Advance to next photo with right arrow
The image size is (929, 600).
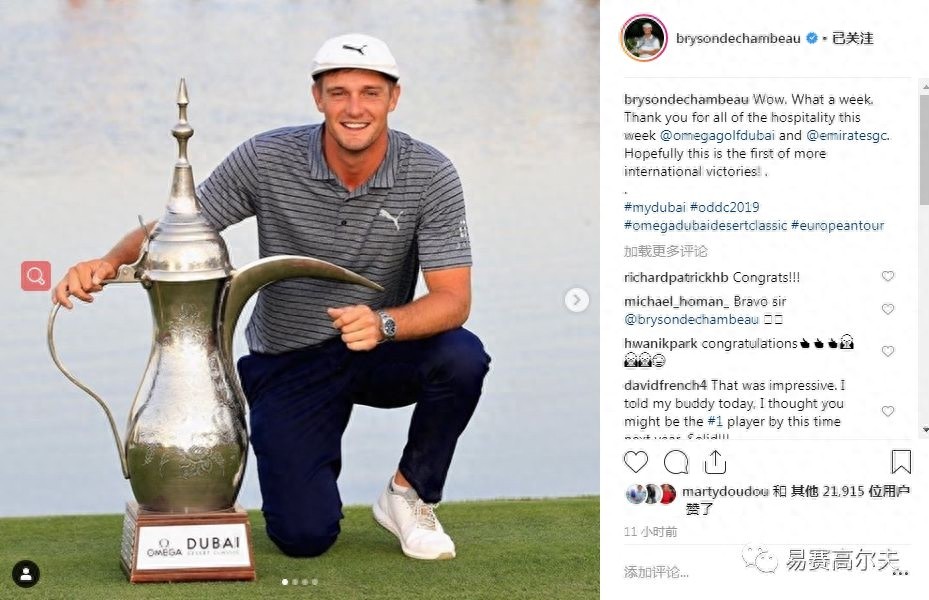576,300
